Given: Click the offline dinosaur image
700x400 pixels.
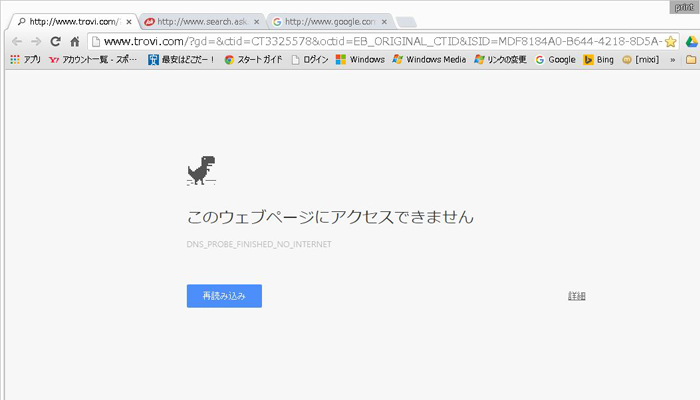Looking at the screenshot, I should click(x=201, y=171).
